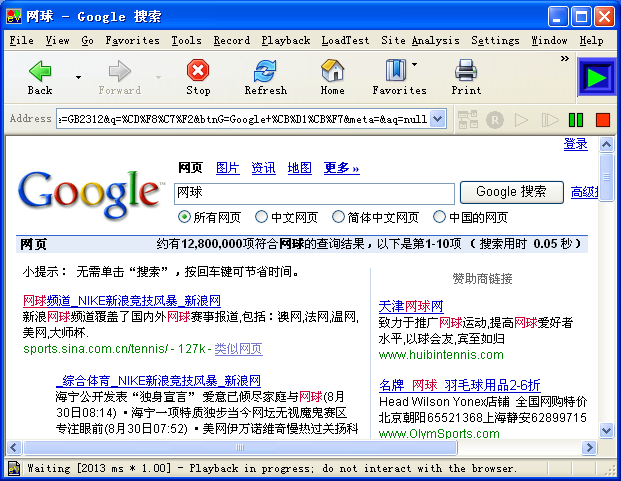Viewport: 621px width, 481px height.
Task: Select the 中文网页 radio button
Action: (261, 217)
